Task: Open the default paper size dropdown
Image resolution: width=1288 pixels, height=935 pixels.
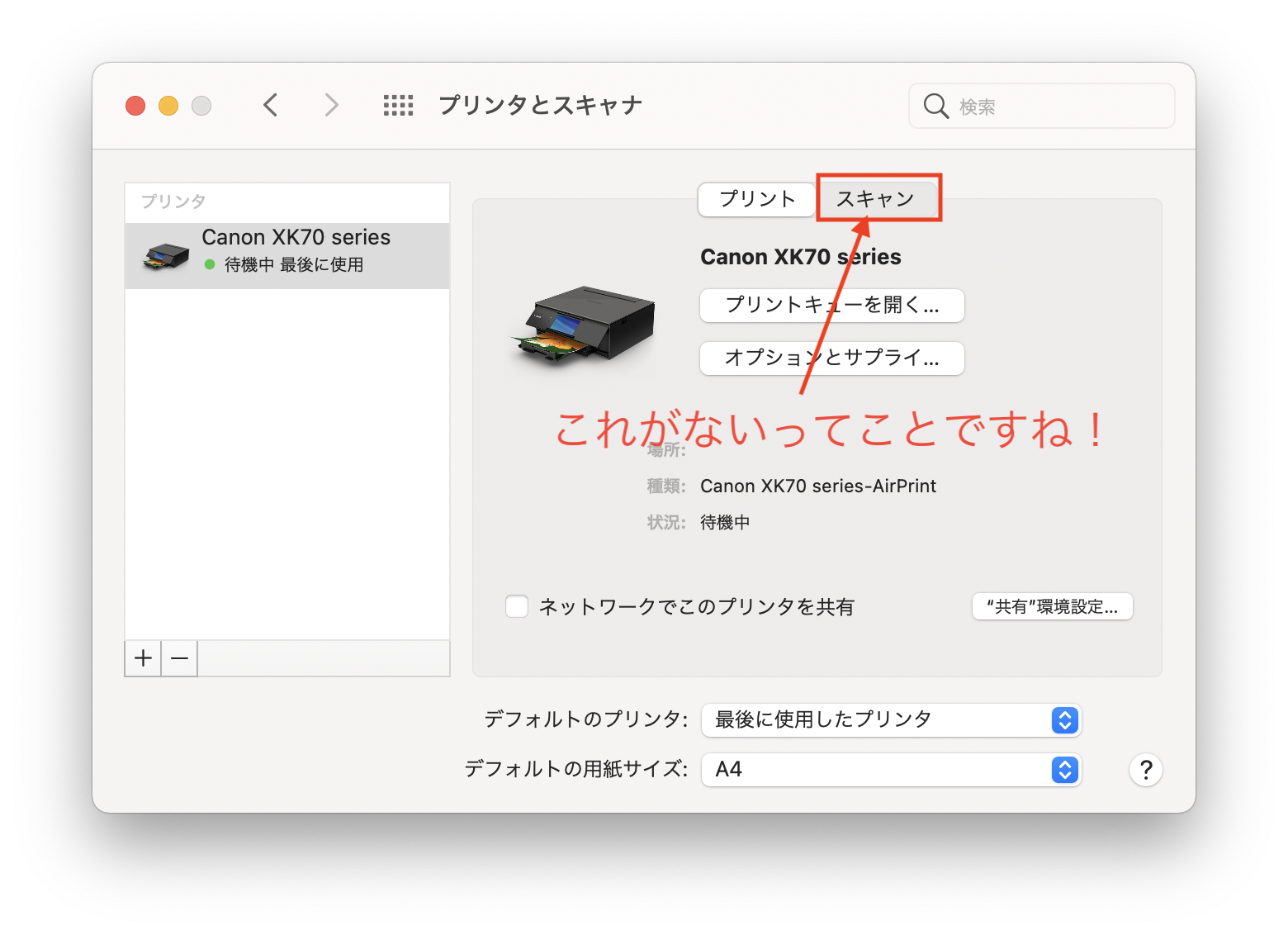Action: coord(891,770)
